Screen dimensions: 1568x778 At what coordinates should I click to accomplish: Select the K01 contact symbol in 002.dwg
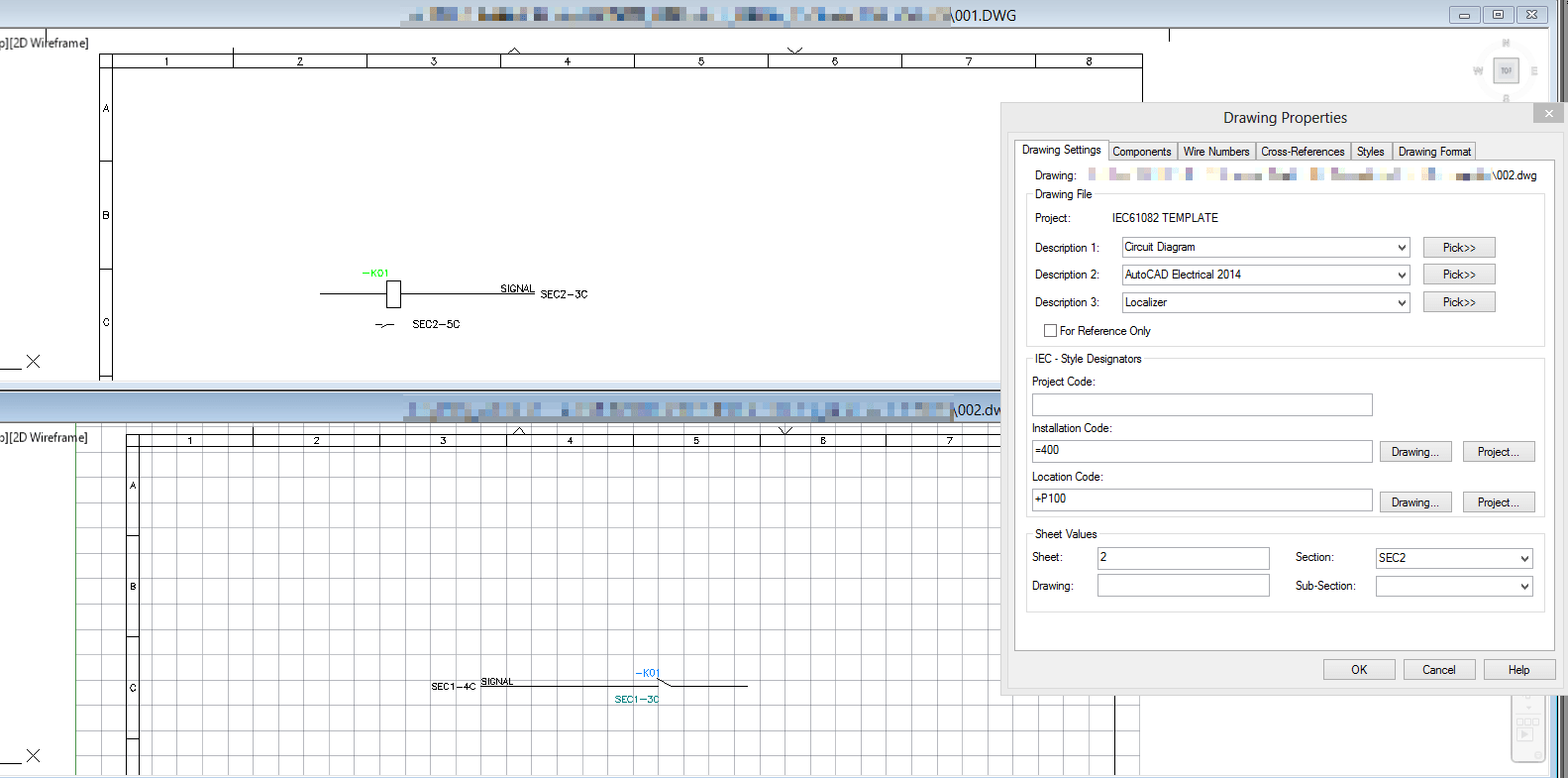[665, 682]
